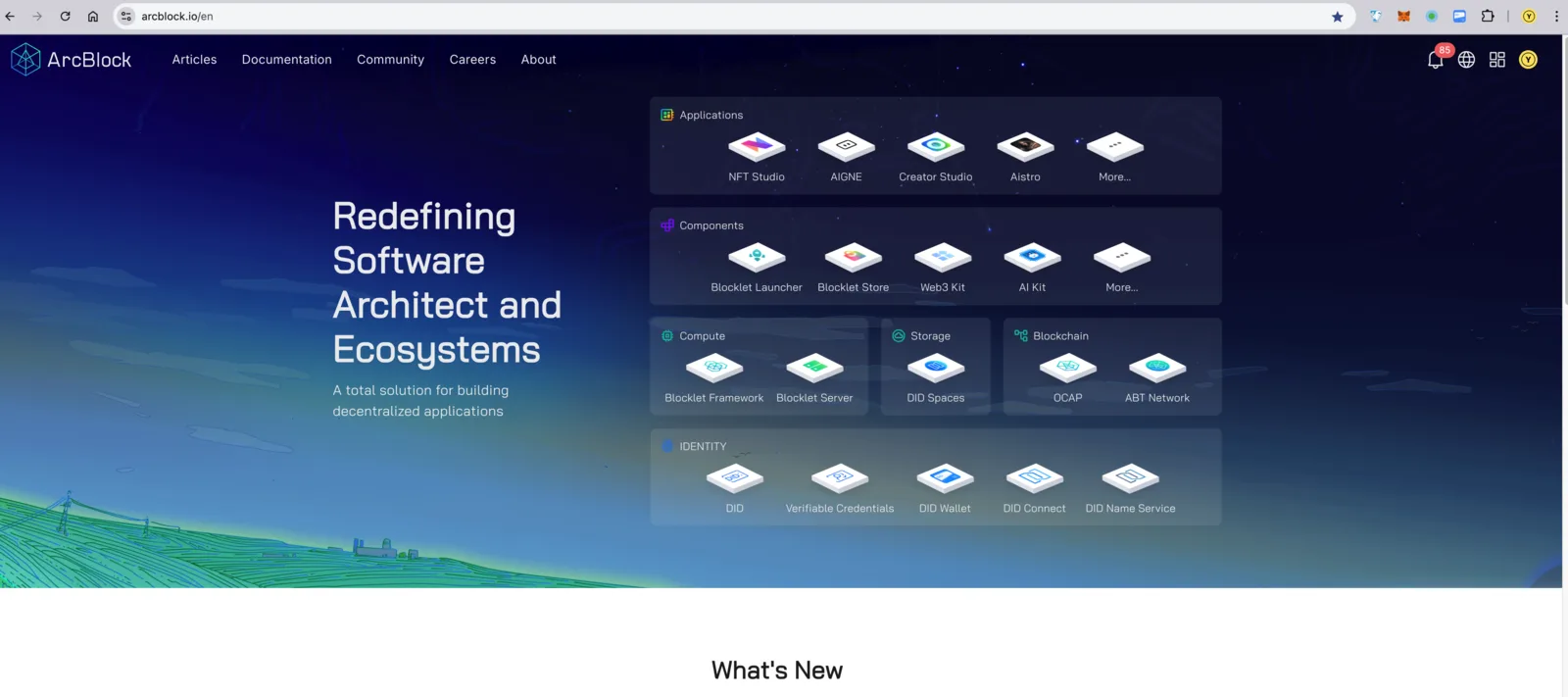Reload the page
Screen dimensions: 1568x697
click(x=65, y=16)
